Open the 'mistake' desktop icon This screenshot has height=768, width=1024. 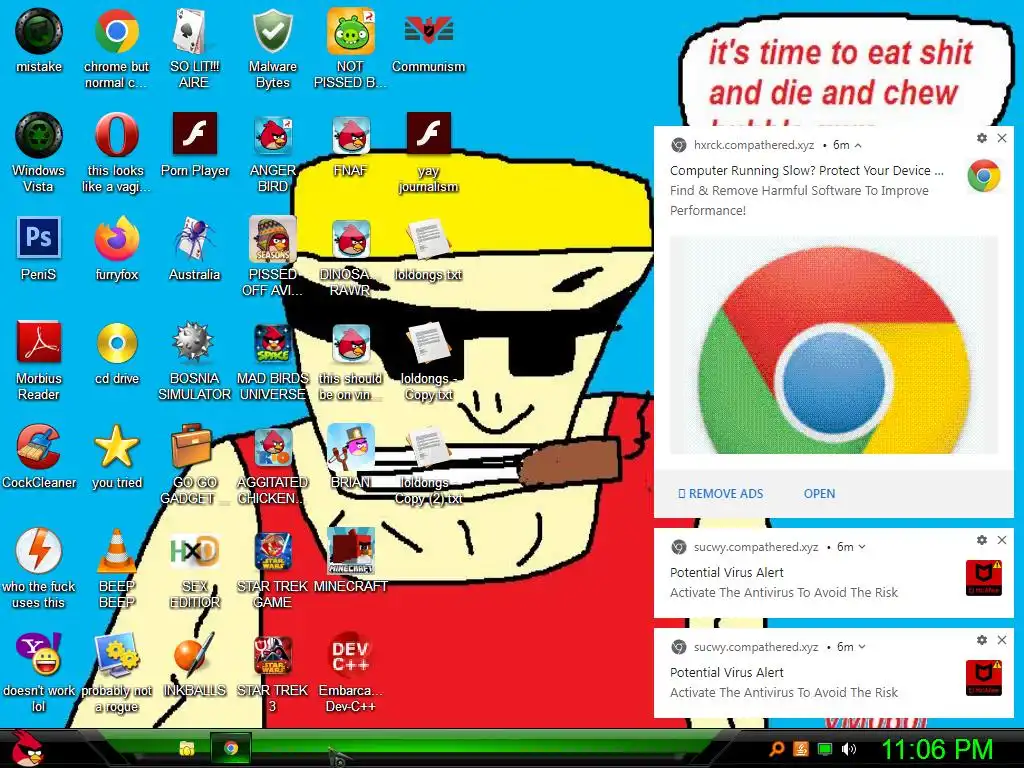coord(39,31)
